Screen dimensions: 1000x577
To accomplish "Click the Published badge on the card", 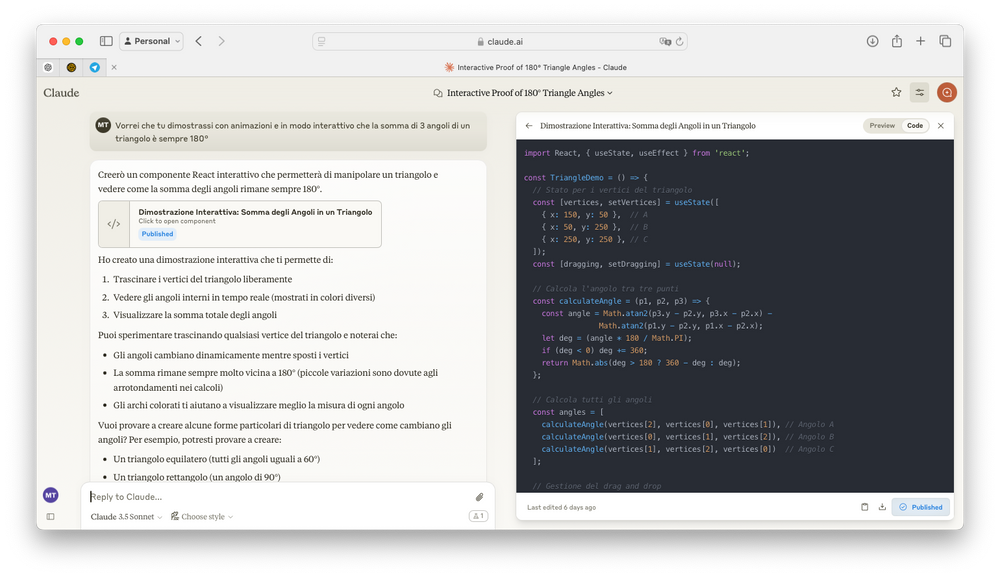I will tap(158, 234).
